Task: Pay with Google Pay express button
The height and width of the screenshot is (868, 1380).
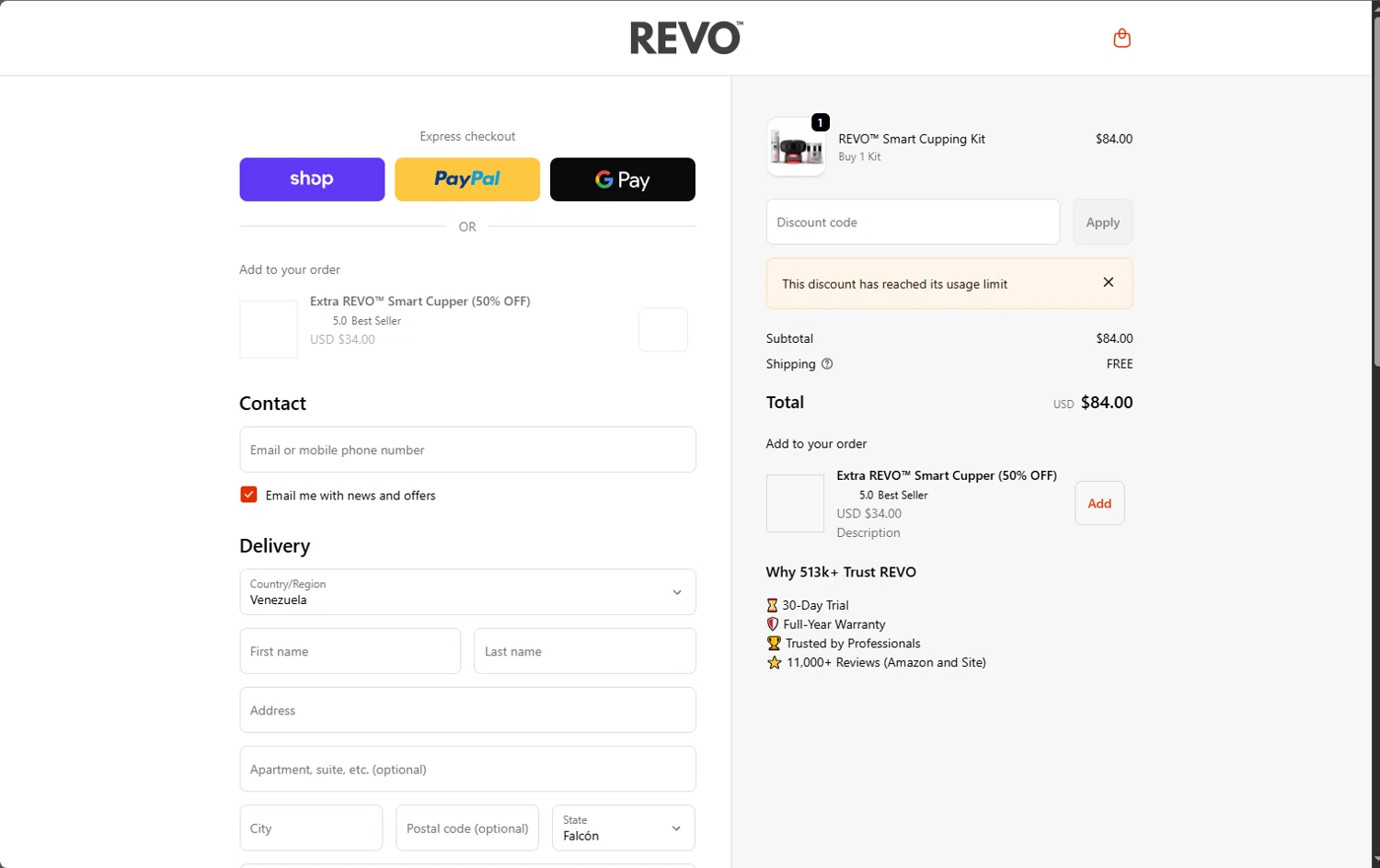Action: coord(623,179)
